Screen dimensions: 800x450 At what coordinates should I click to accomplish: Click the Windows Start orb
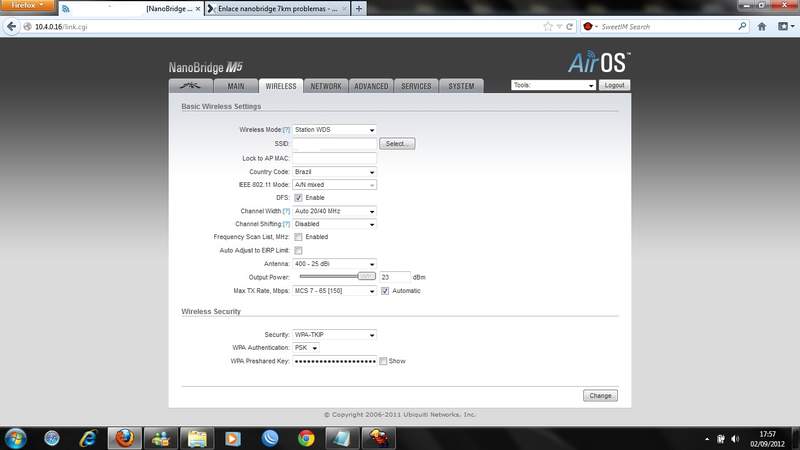click(x=15, y=438)
